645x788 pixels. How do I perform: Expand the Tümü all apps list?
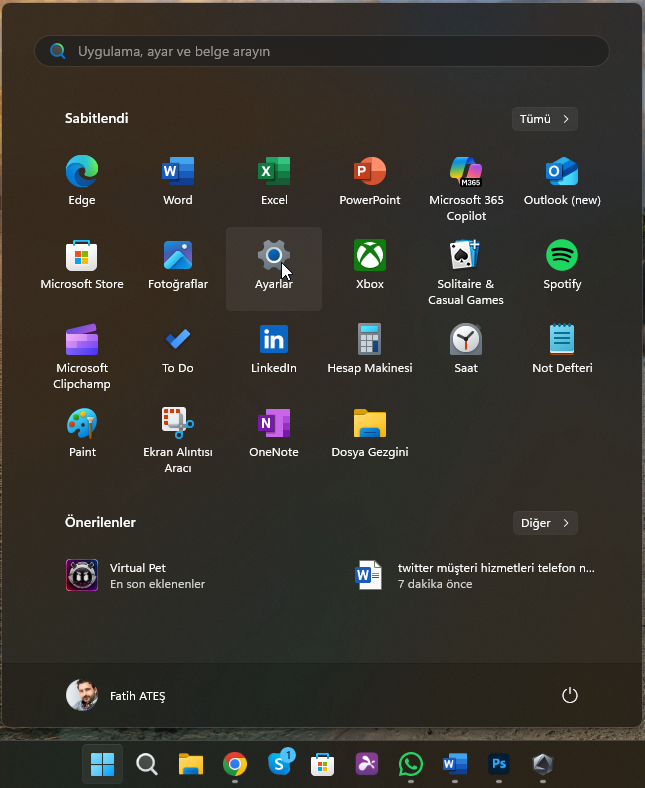544,119
